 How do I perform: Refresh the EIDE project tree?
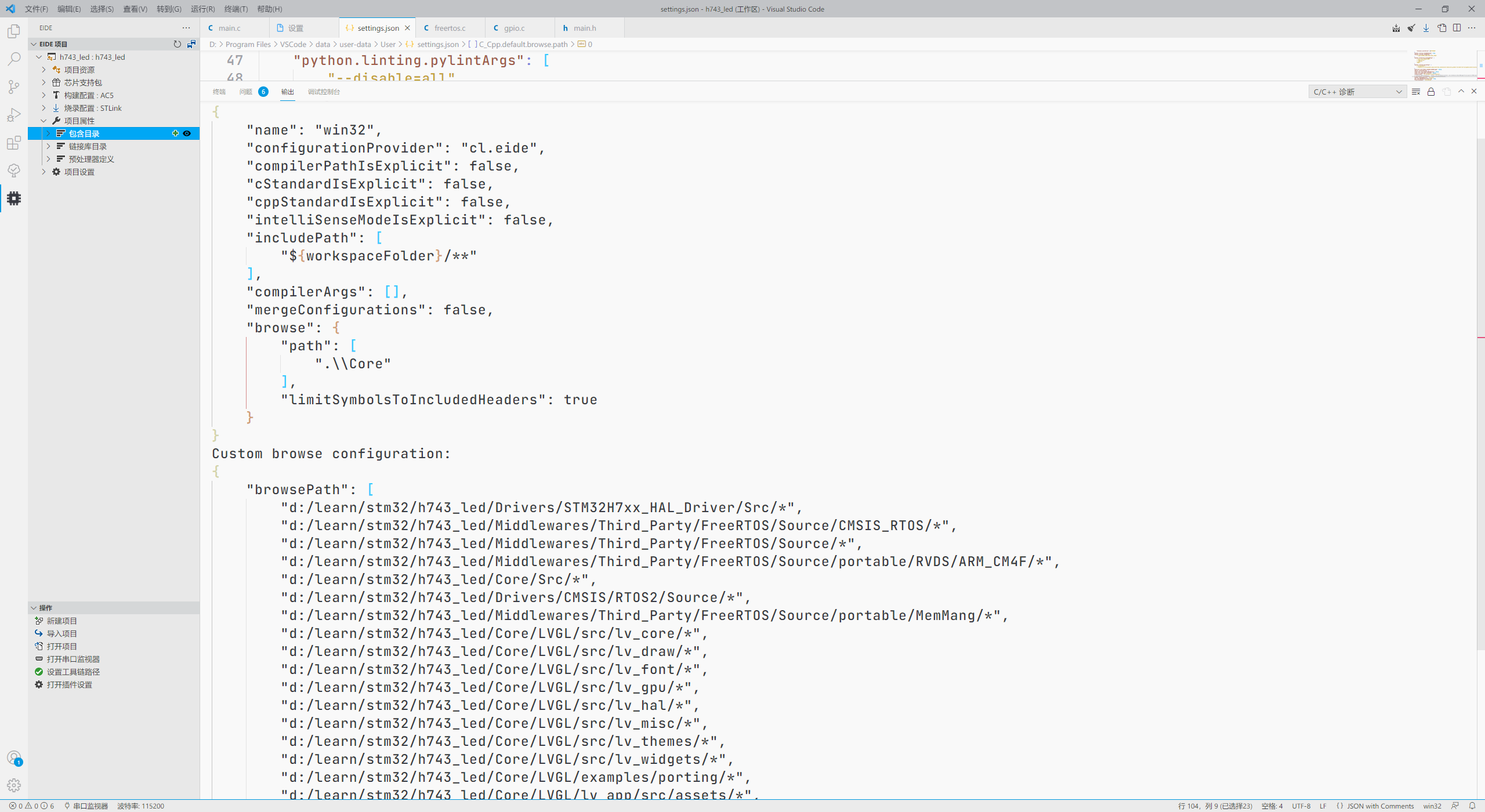click(178, 43)
